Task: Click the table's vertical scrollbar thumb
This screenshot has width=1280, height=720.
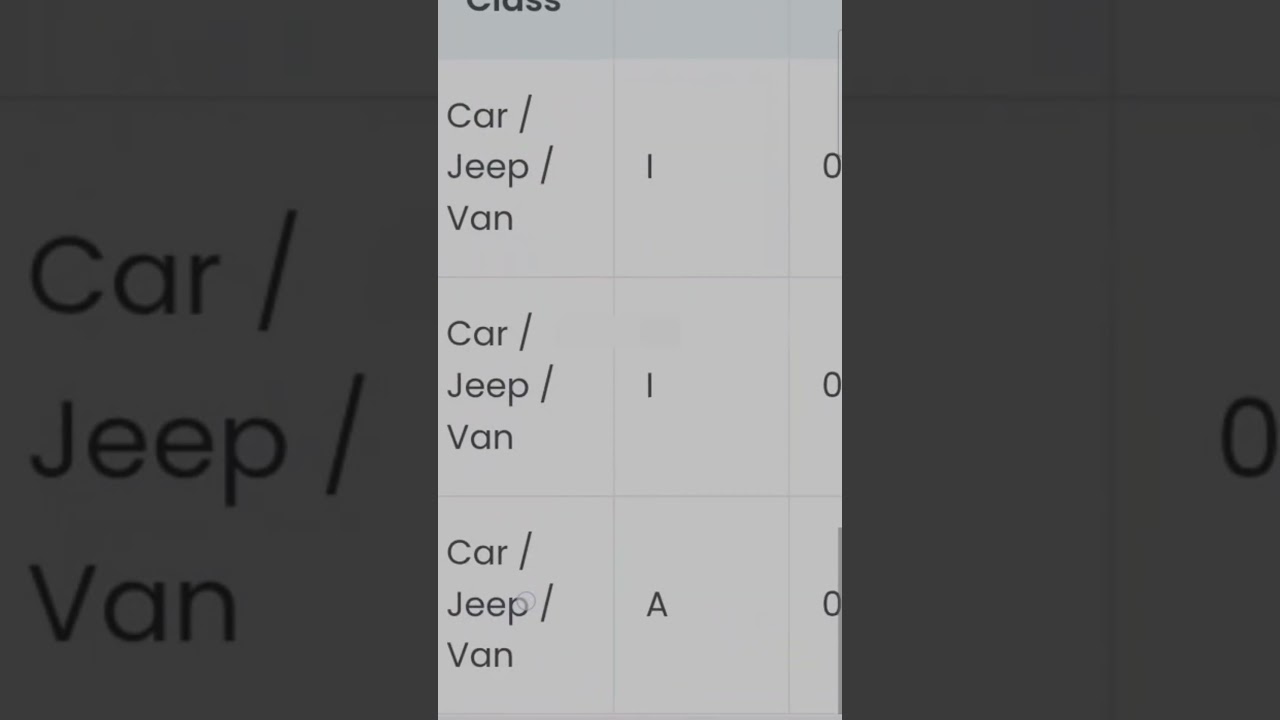Action: pos(839,615)
